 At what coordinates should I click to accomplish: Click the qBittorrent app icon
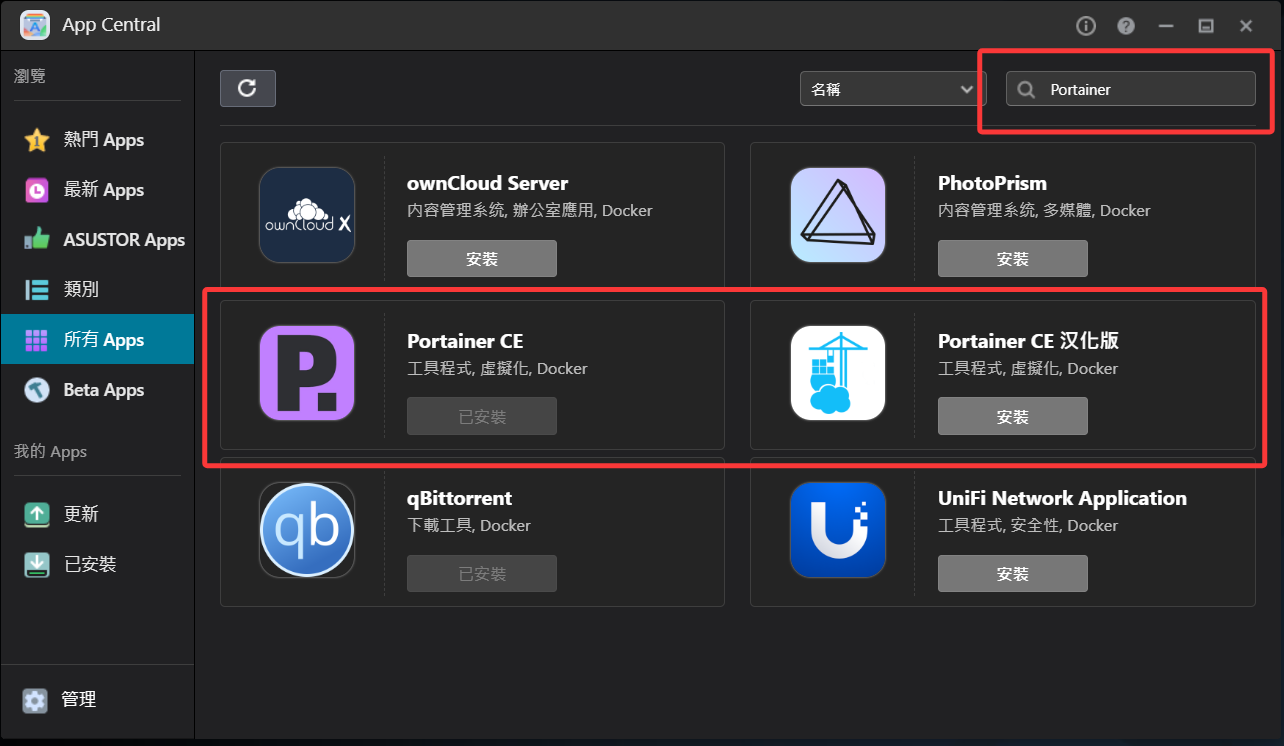(x=307, y=530)
